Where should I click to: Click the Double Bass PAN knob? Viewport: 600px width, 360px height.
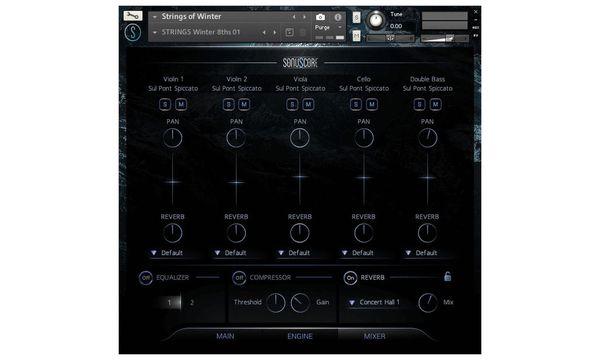(x=427, y=138)
